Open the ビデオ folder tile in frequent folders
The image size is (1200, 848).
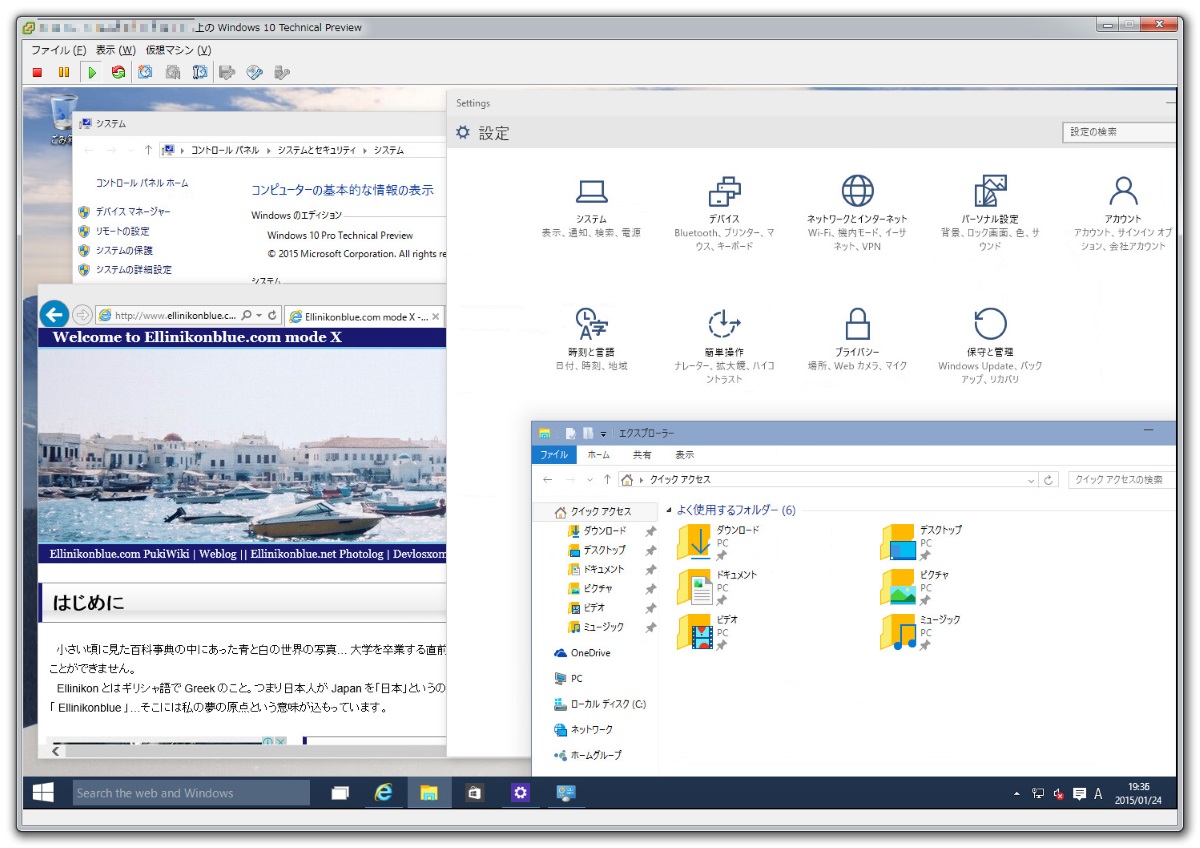709,632
